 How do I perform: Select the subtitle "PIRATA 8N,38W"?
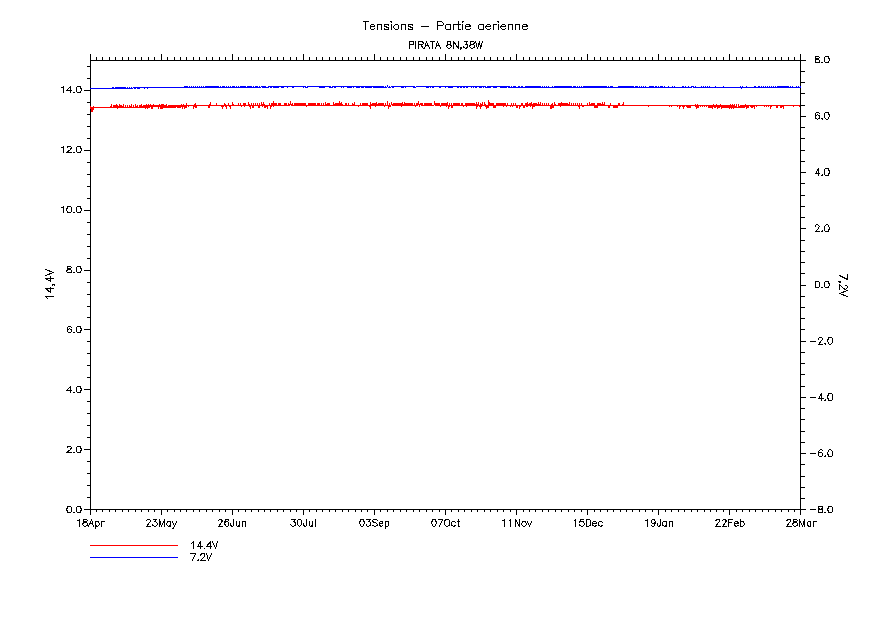pos(445,46)
